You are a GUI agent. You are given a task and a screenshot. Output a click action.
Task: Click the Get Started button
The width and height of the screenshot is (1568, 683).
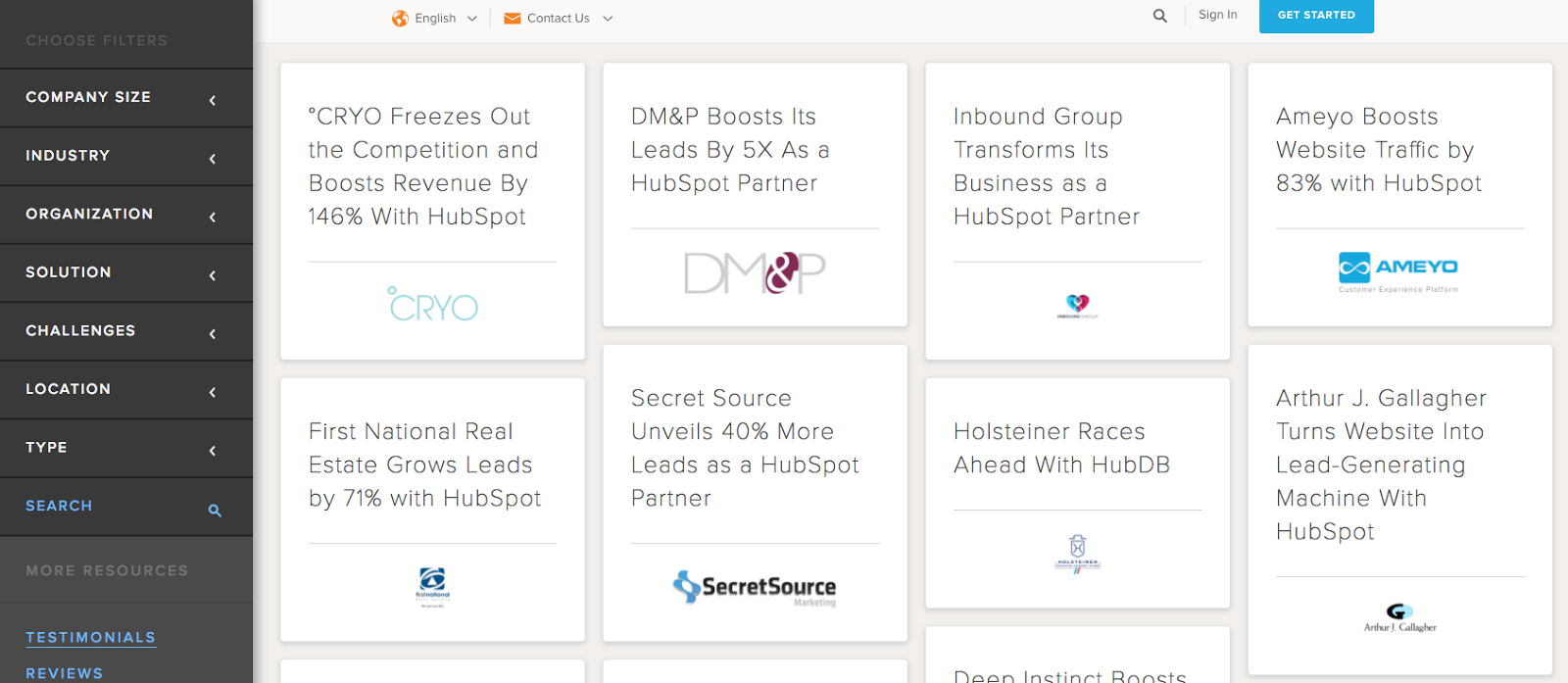[x=1316, y=16]
